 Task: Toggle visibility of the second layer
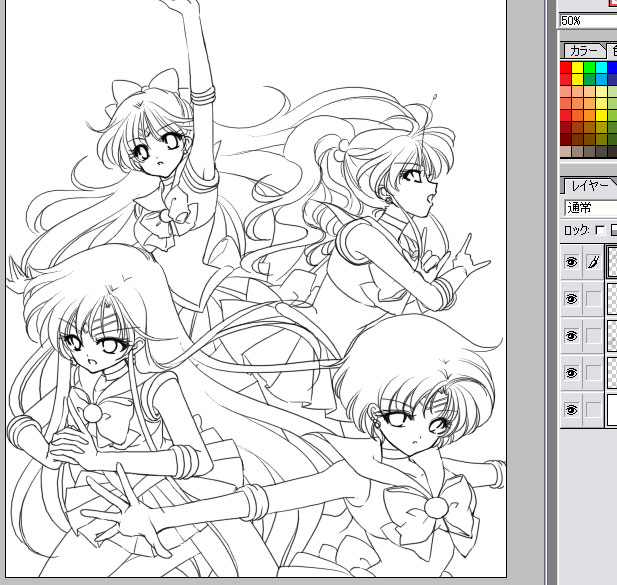(571, 299)
